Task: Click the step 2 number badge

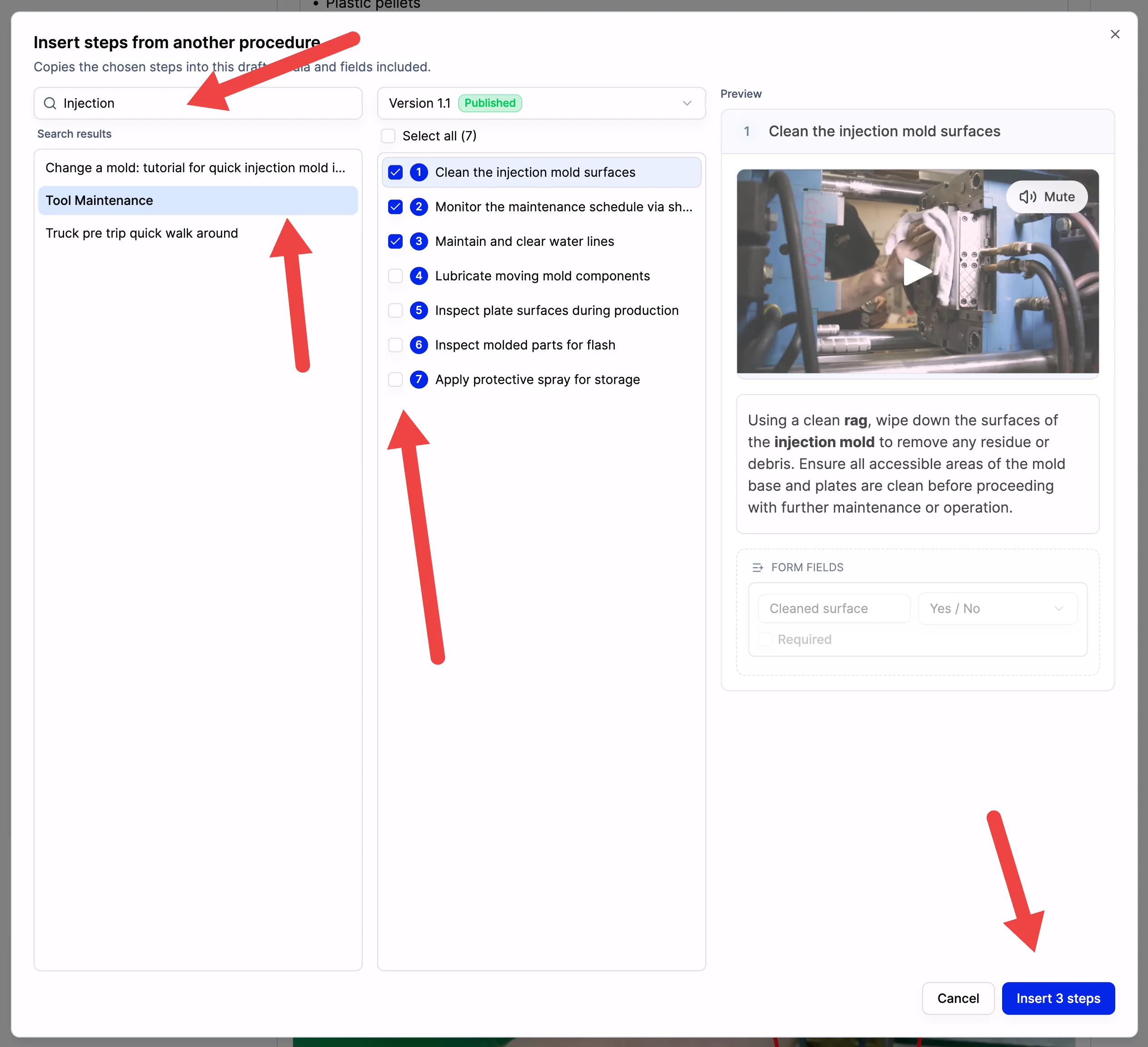Action: pyautogui.click(x=419, y=207)
